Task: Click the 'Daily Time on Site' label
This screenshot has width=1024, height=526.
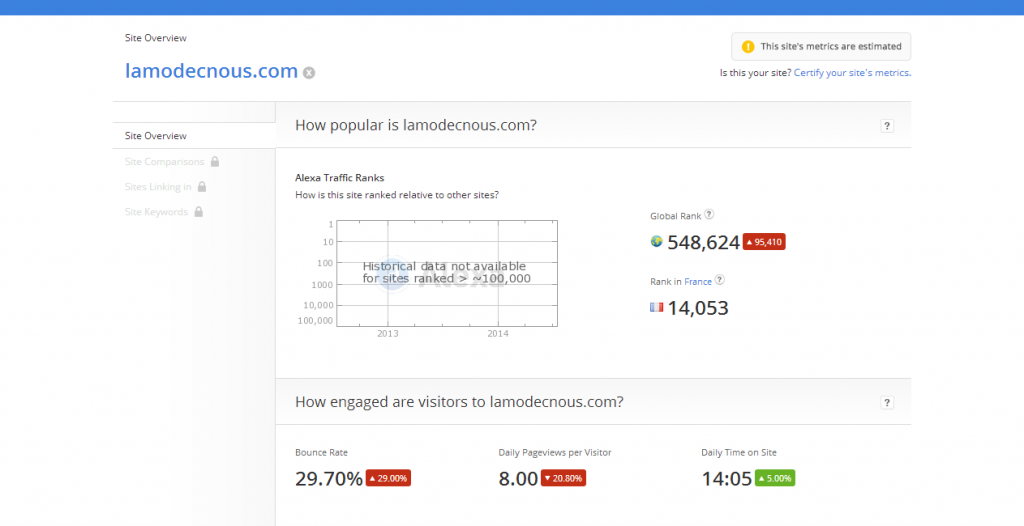Action: [x=739, y=452]
